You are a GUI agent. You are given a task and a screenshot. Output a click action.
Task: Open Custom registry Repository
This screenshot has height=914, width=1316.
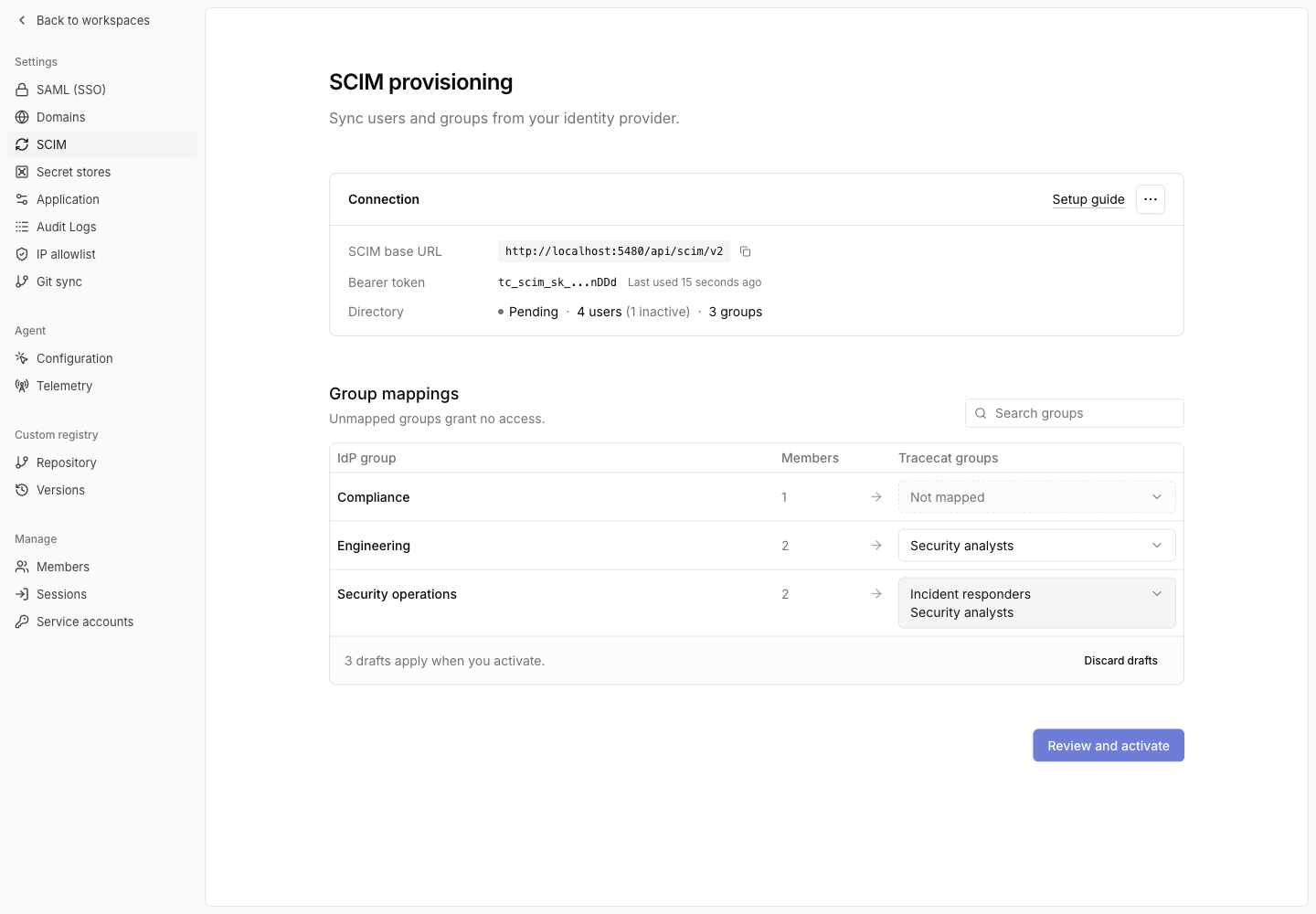[102, 462]
